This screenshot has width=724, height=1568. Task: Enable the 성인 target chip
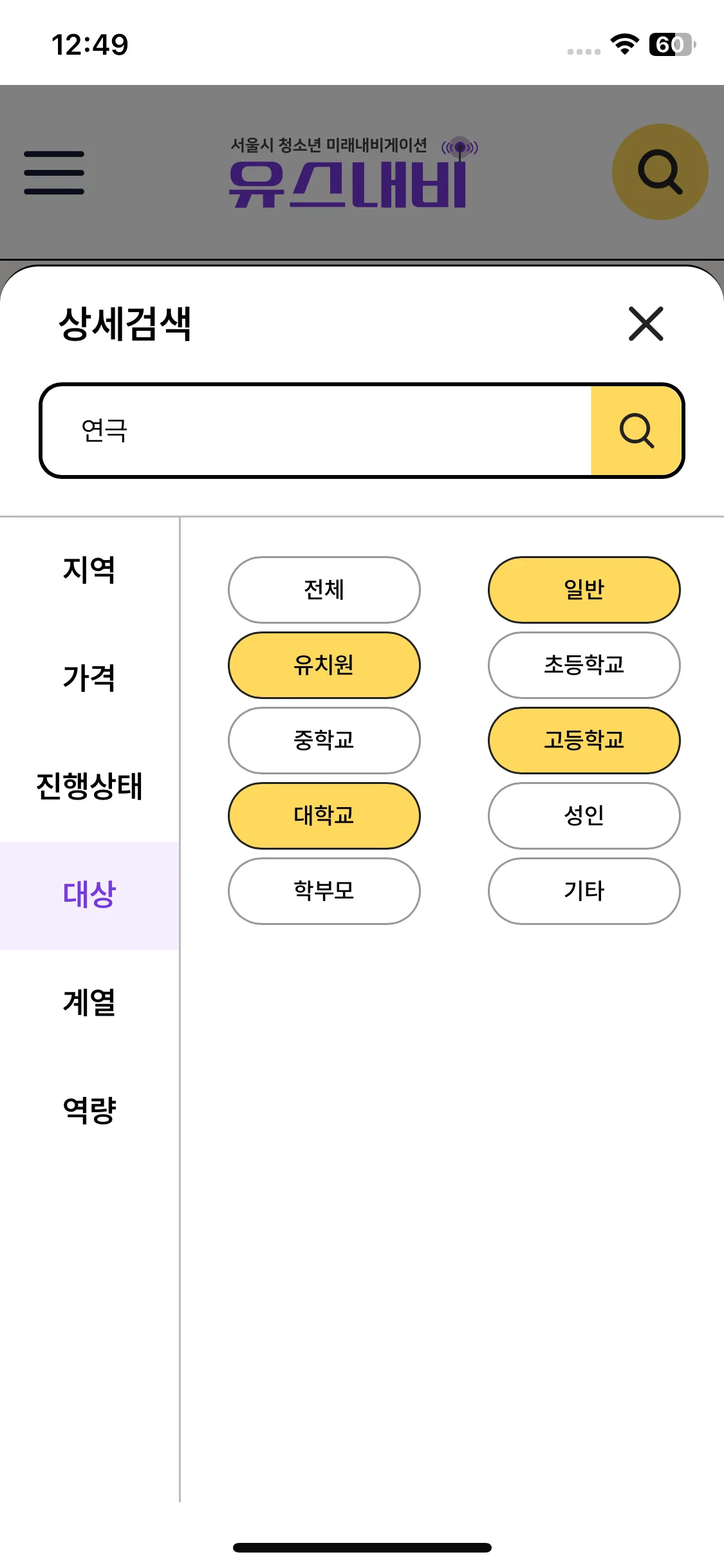(584, 816)
